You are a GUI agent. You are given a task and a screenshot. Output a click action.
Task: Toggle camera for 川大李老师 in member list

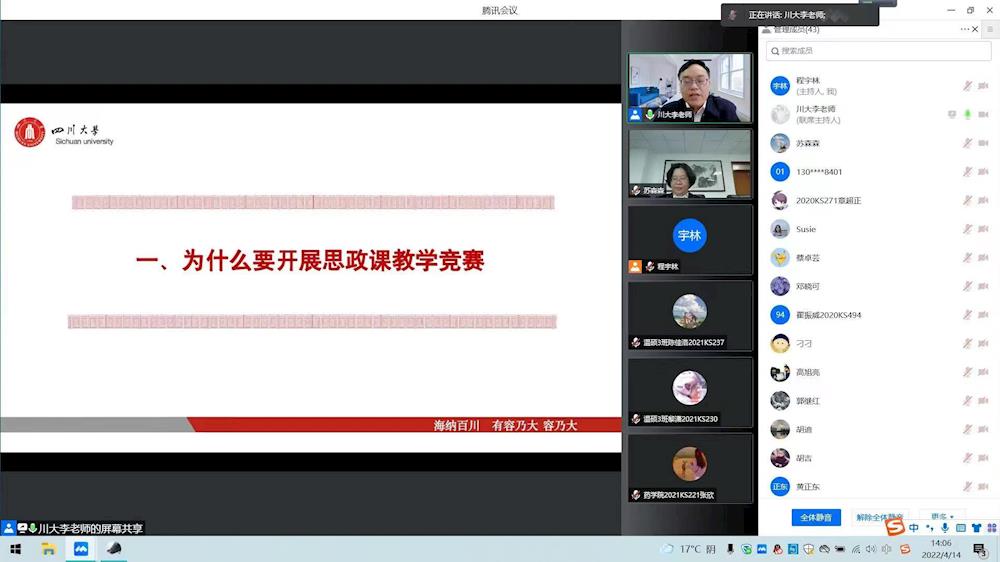(x=983, y=114)
